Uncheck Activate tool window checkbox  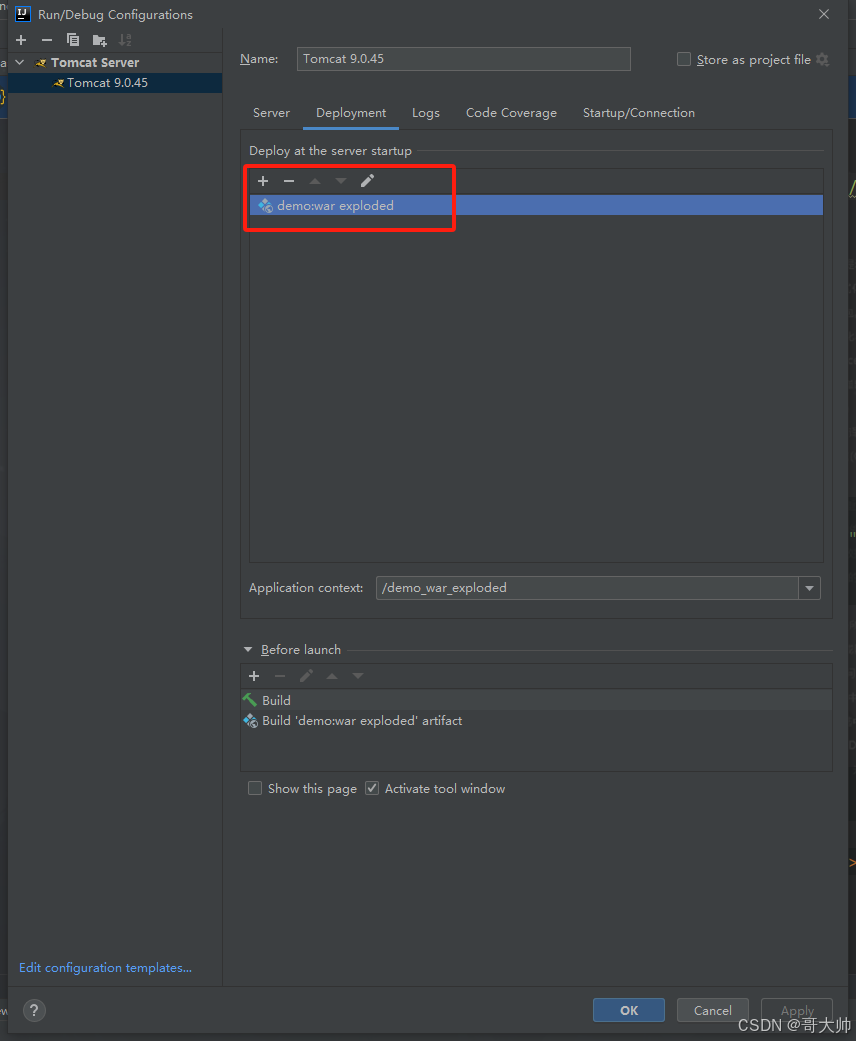(372, 788)
